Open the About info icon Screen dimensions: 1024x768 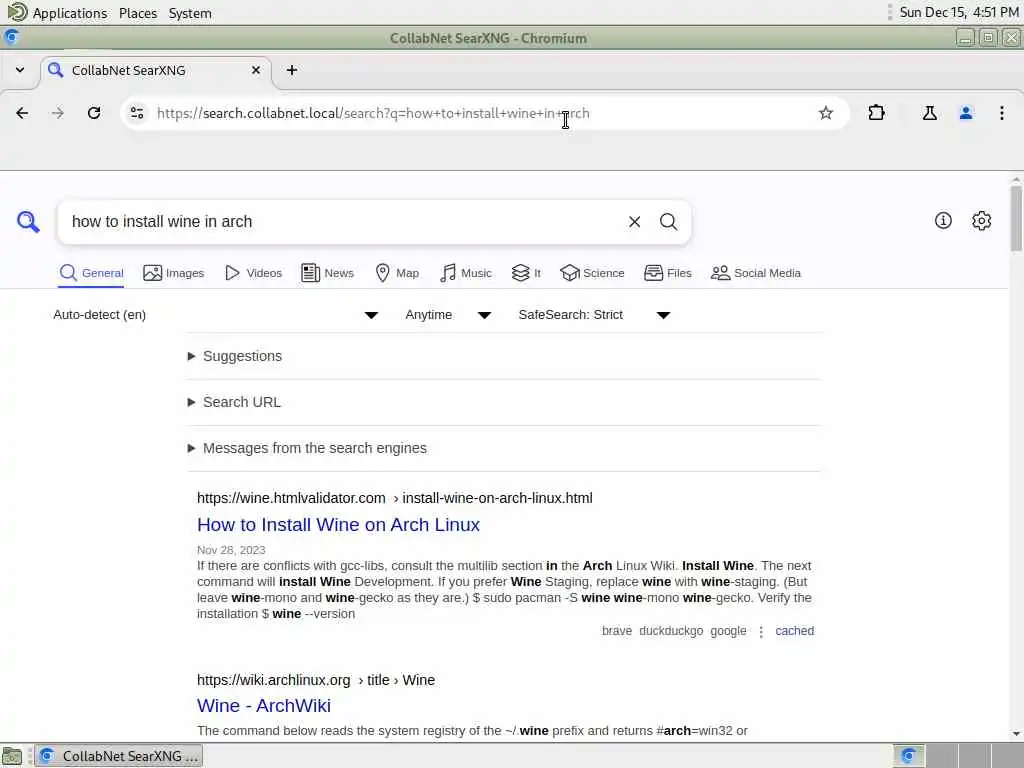tap(942, 221)
